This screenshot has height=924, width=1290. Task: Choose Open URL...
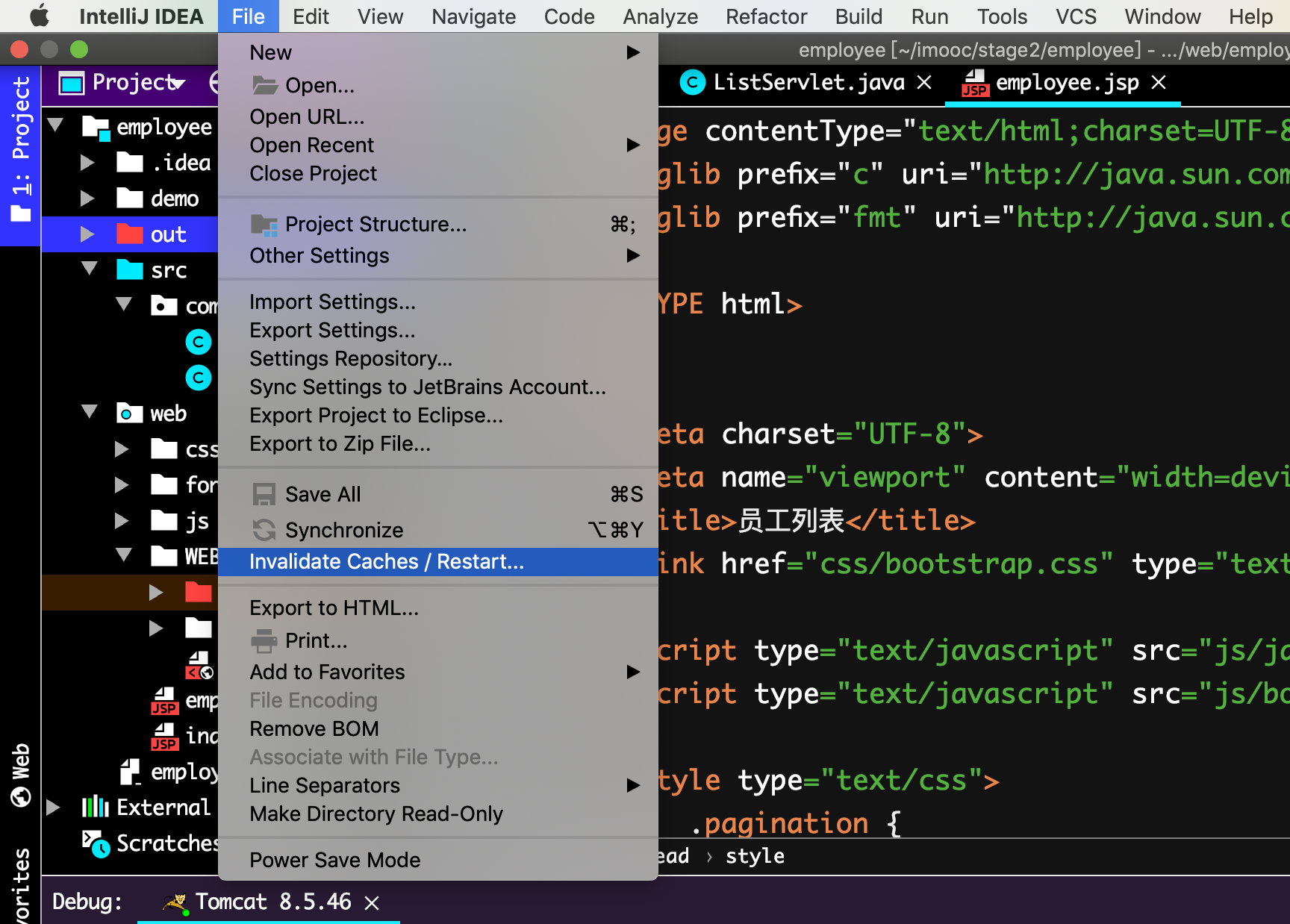click(x=438, y=116)
